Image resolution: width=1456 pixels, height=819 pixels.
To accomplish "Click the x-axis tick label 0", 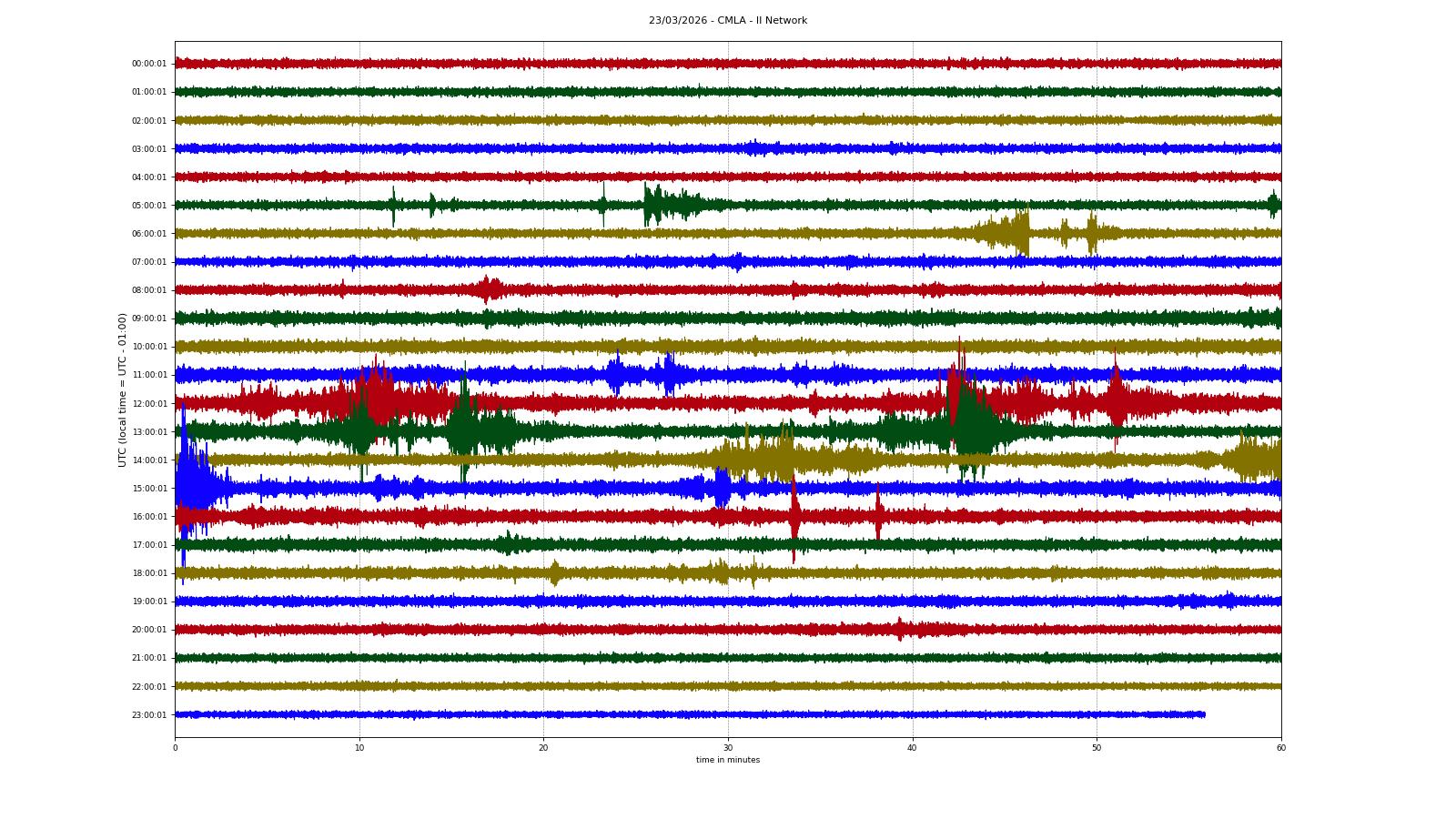I will (176, 748).
